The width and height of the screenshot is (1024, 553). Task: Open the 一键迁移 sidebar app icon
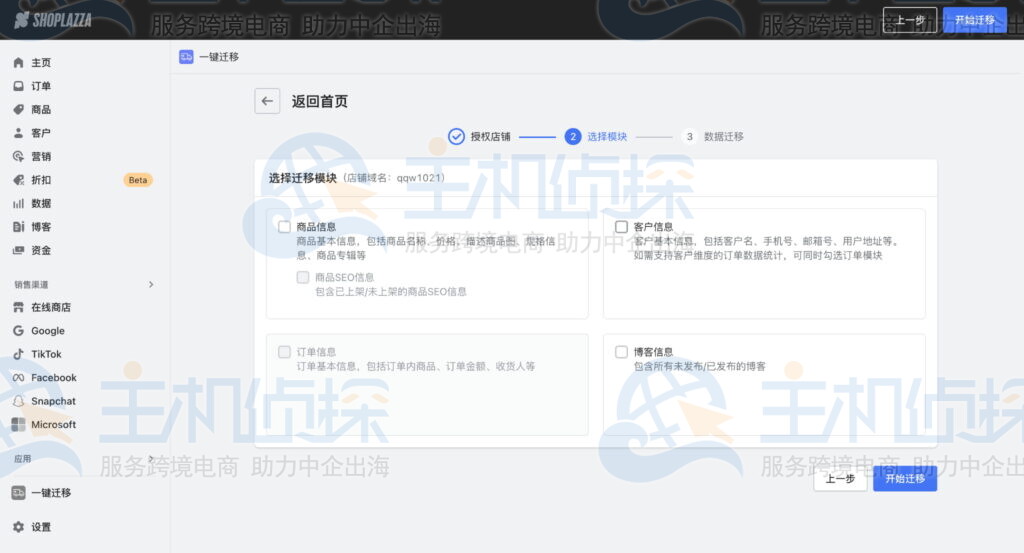[x=18, y=493]
